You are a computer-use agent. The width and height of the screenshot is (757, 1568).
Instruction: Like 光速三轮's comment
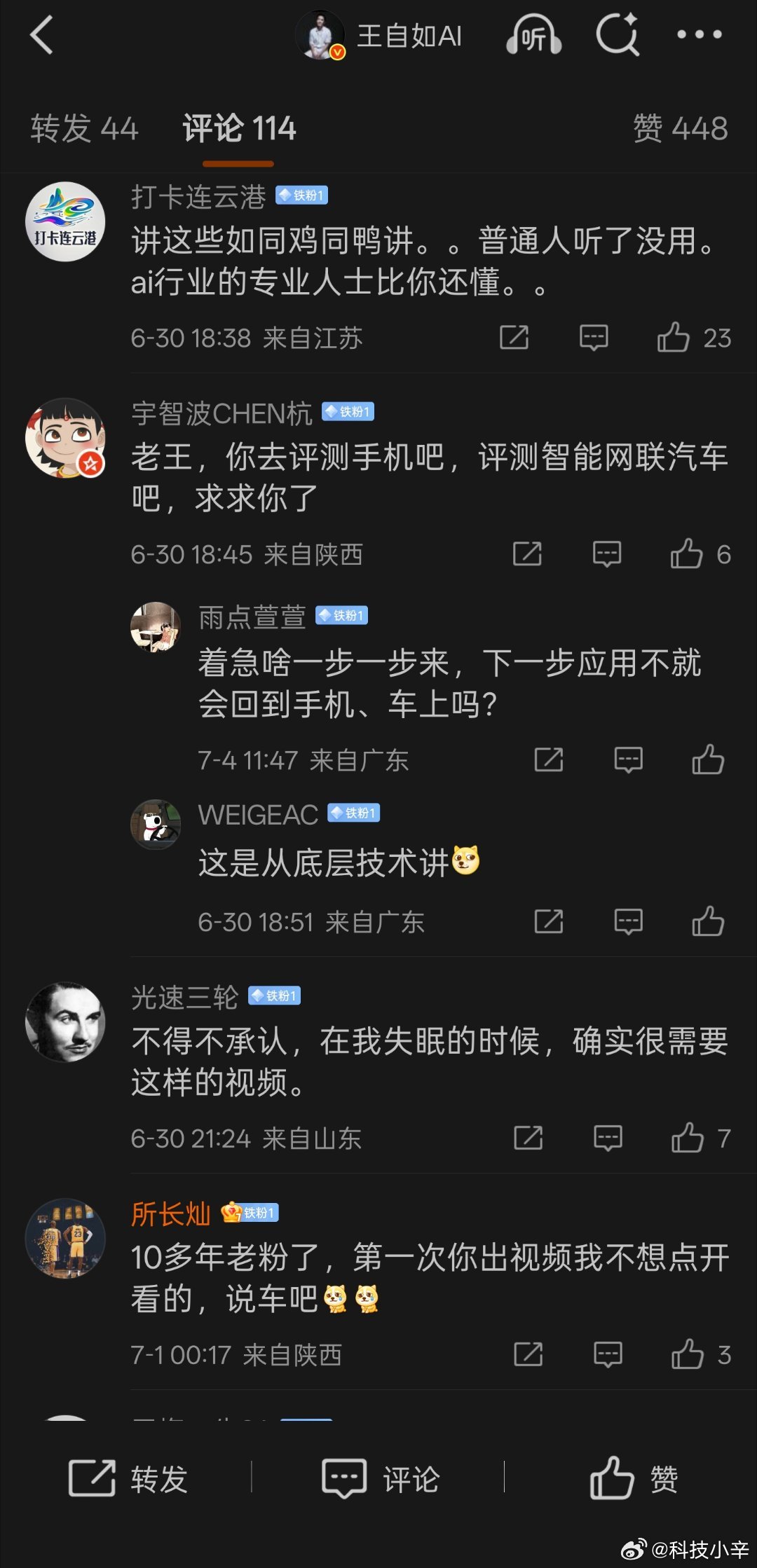(687, 1138)
